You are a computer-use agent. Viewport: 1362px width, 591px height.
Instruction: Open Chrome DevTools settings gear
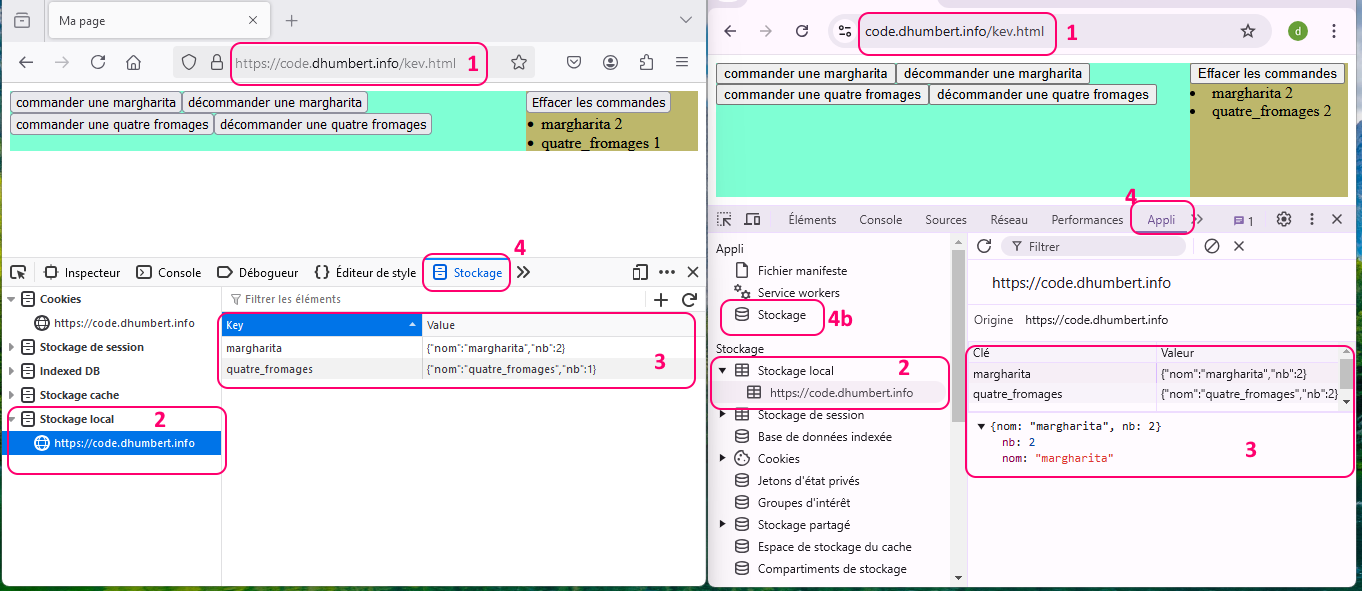tap(1284, 220)
